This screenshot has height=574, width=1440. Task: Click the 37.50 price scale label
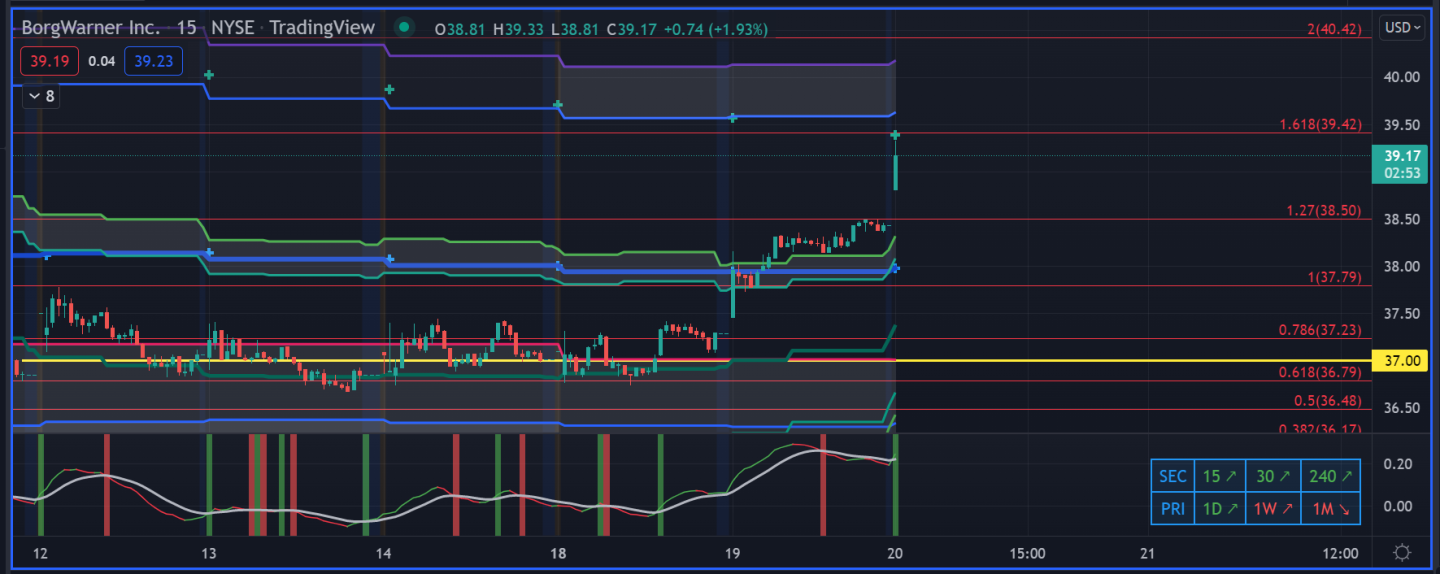click(1402, 313)
